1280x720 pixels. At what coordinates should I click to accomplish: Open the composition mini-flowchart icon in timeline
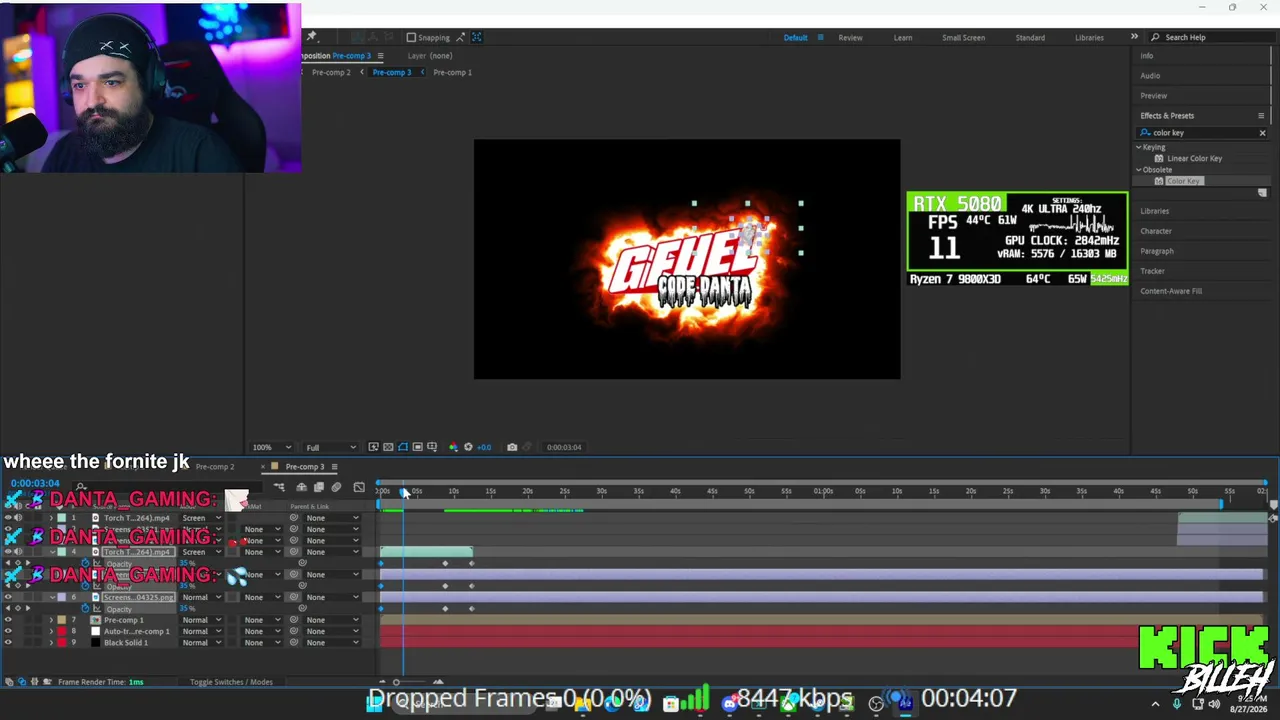coord(279,487)
